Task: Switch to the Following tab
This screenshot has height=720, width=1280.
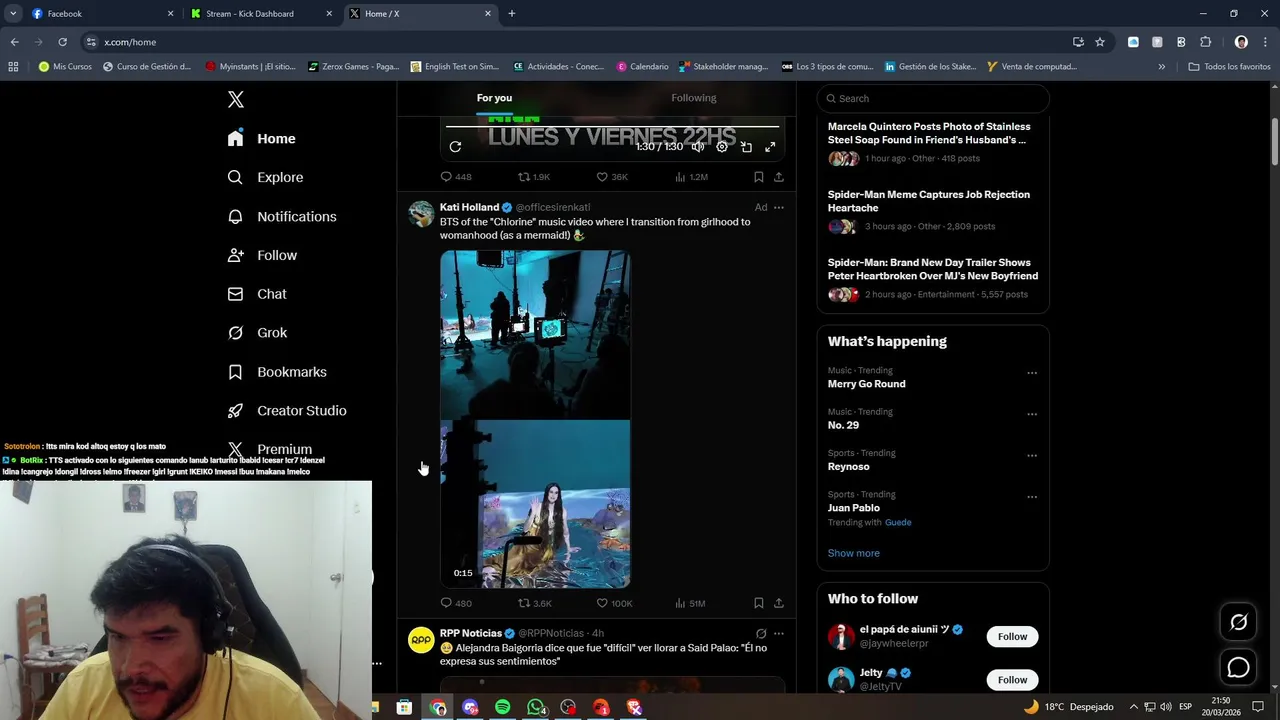Action: click(694, 98)
